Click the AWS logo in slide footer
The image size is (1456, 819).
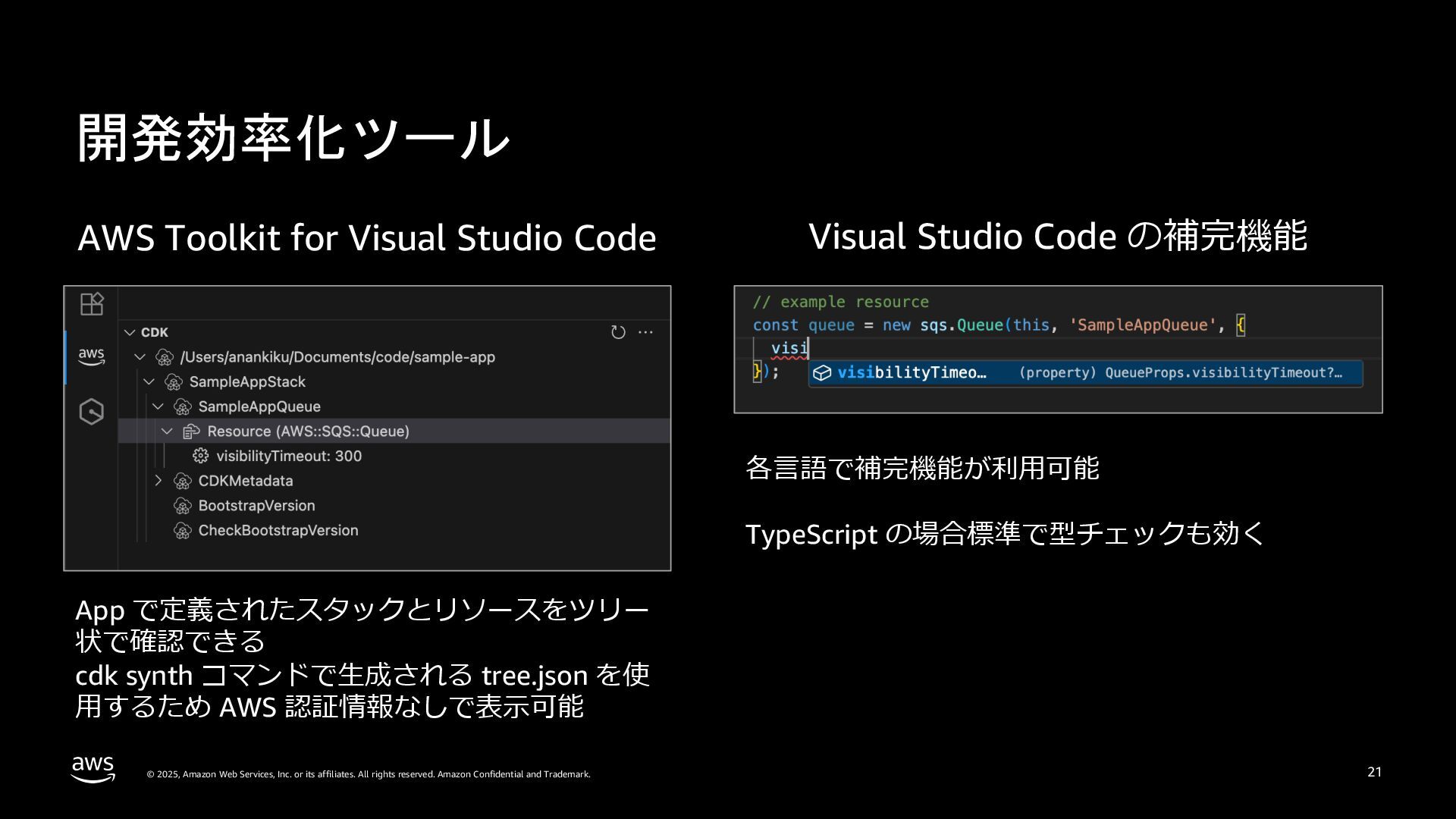coord(93,768)
